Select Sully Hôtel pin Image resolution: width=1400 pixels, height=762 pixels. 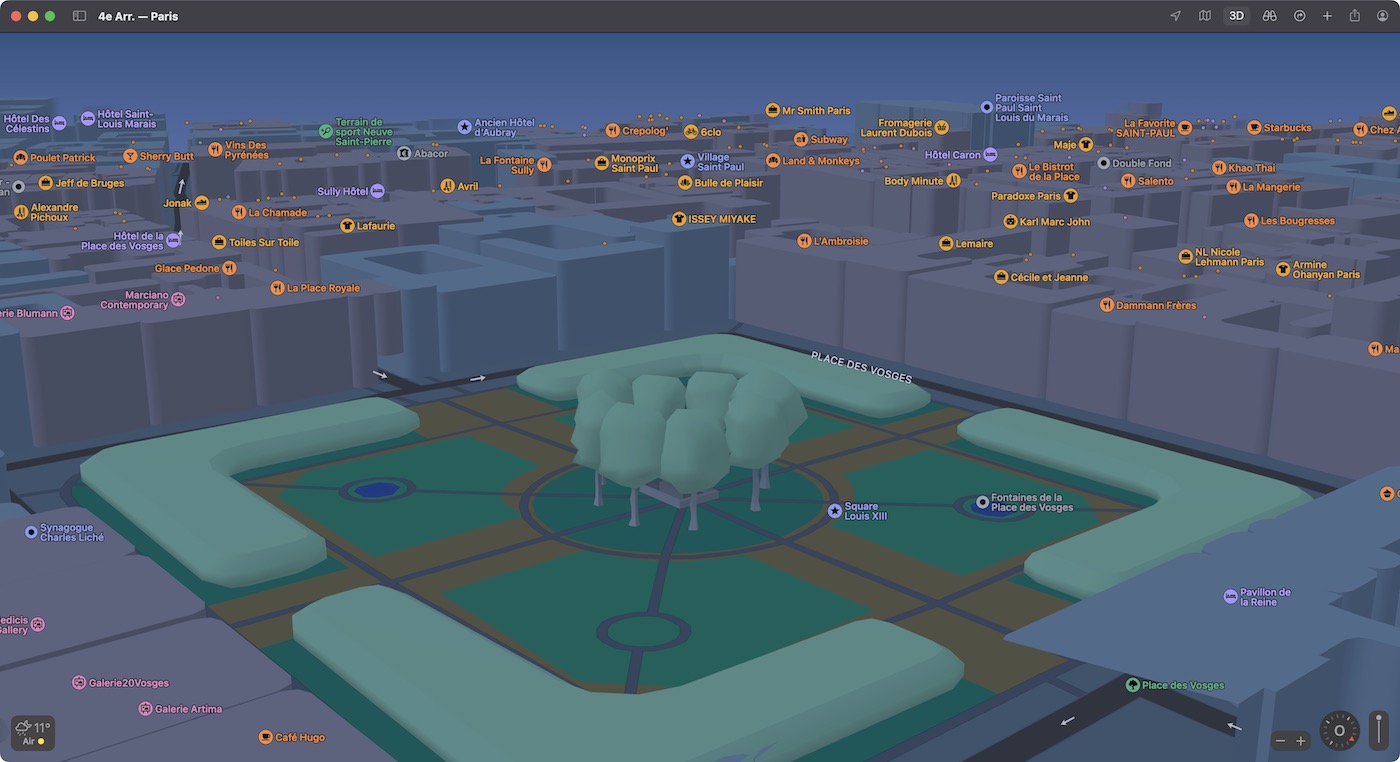click(377, 191)
